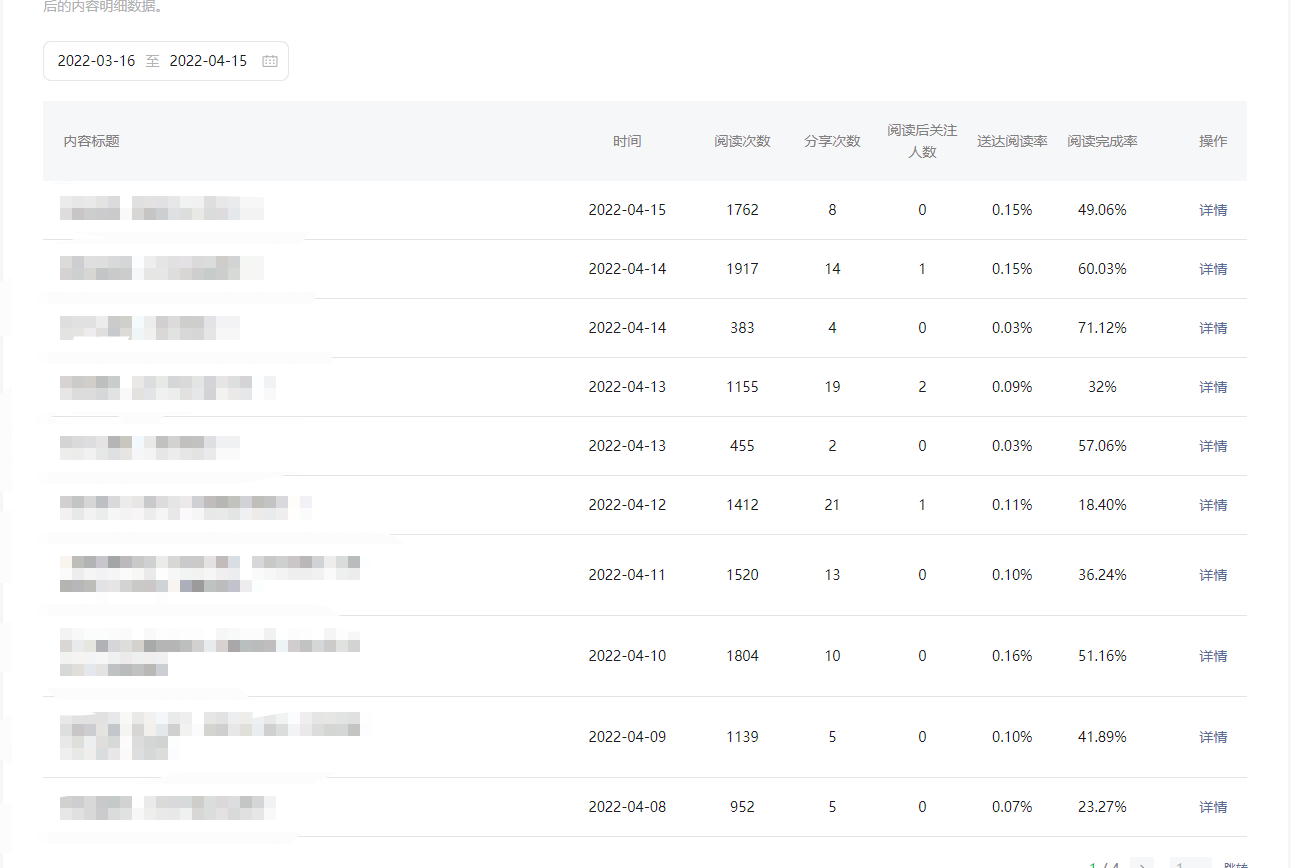Open 详情 for the 2022-04-12 article
The width and height of the screenshot is (1291, 868).
1212,505
